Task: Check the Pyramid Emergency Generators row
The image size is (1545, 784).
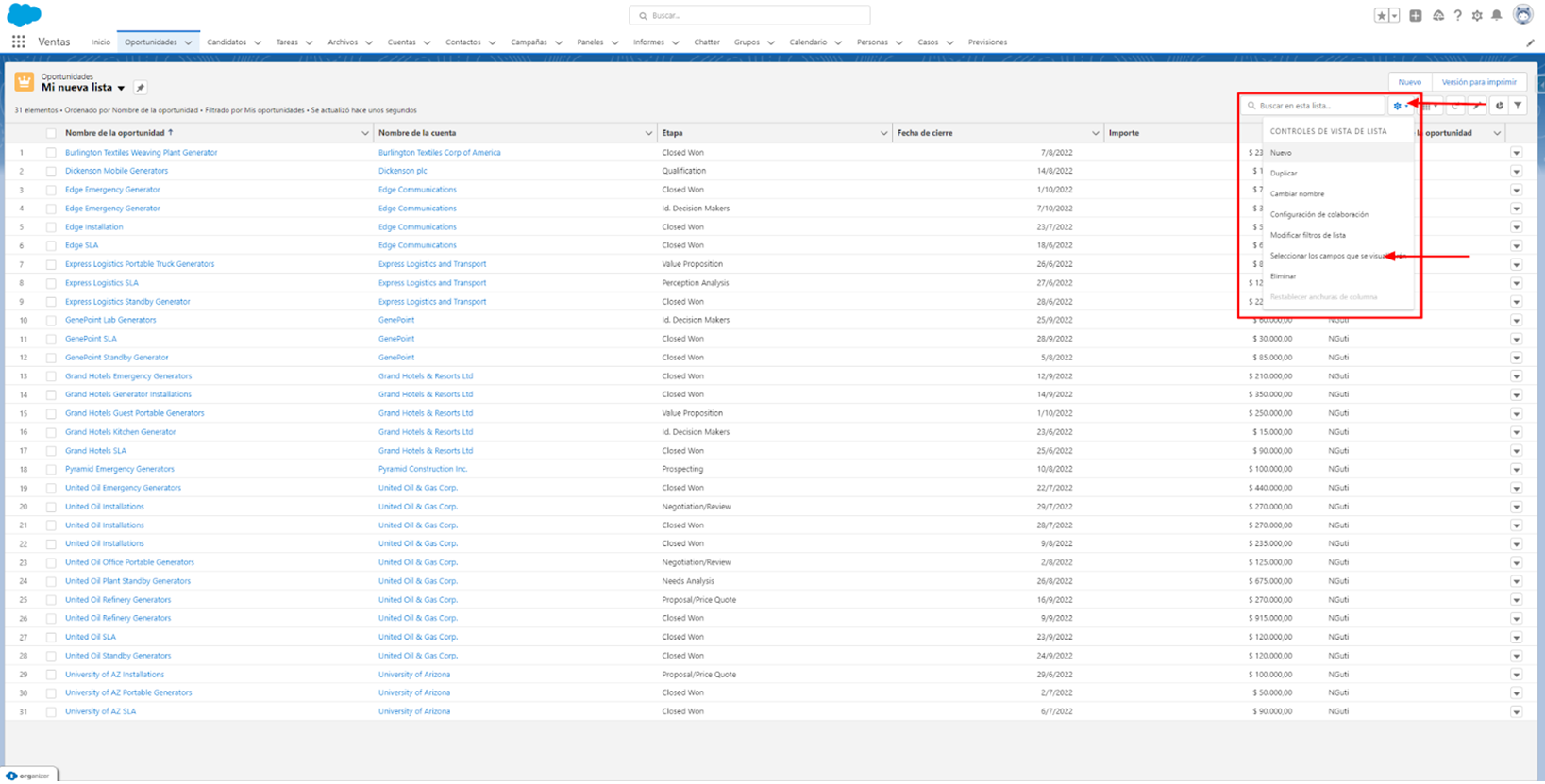Action: [51, 470]
